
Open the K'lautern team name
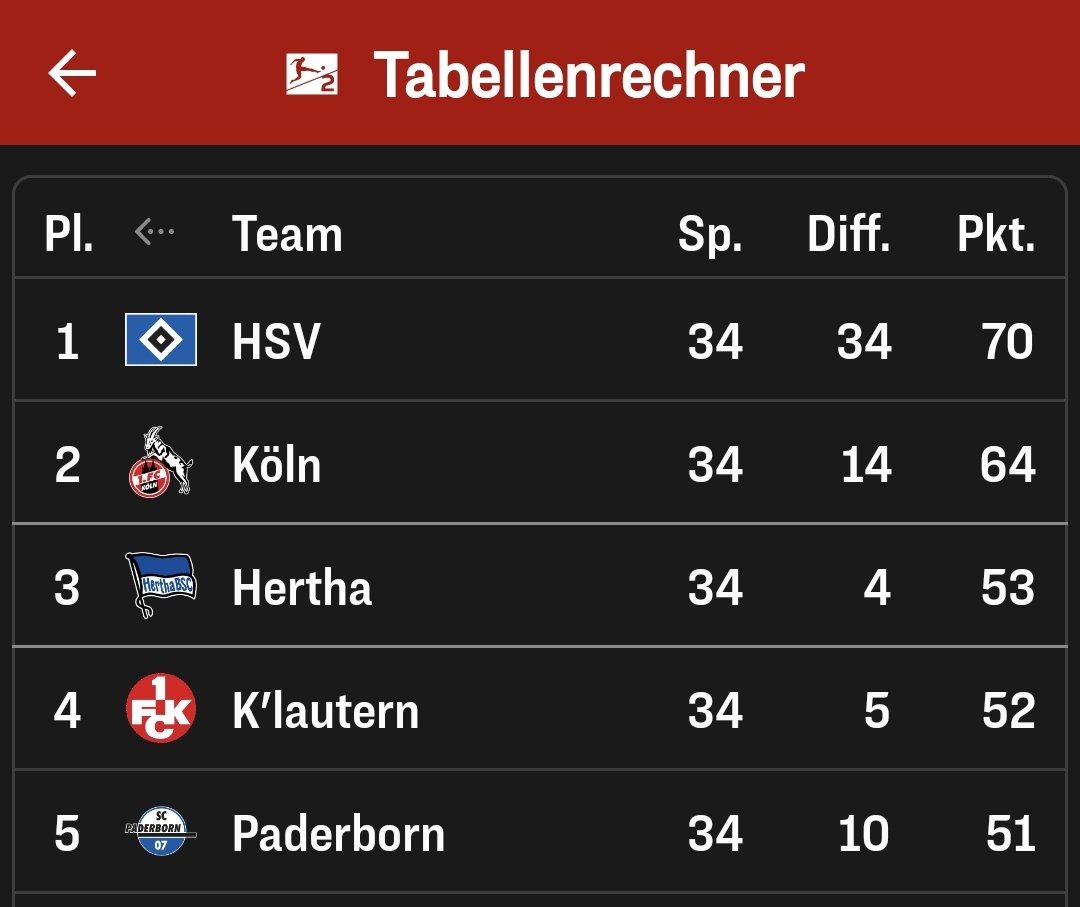point(326,710)
